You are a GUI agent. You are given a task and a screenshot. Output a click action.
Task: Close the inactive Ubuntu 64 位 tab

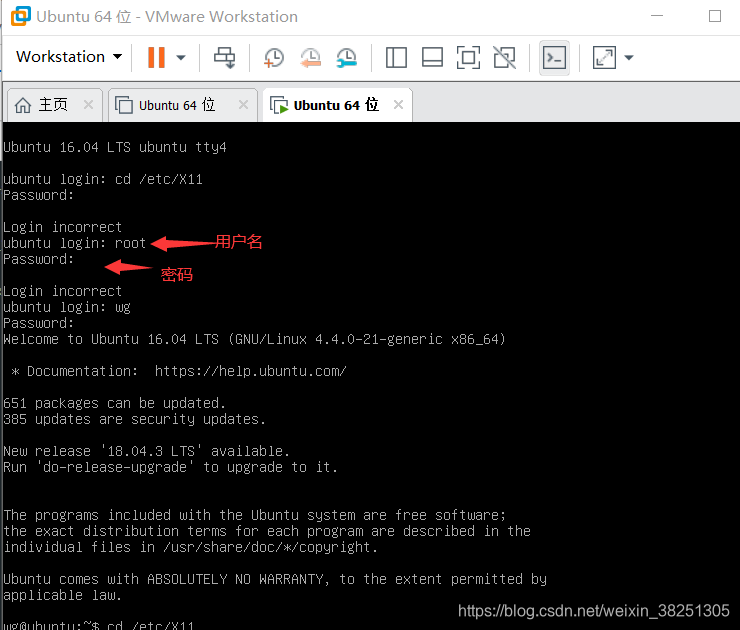tap(244, 105)
